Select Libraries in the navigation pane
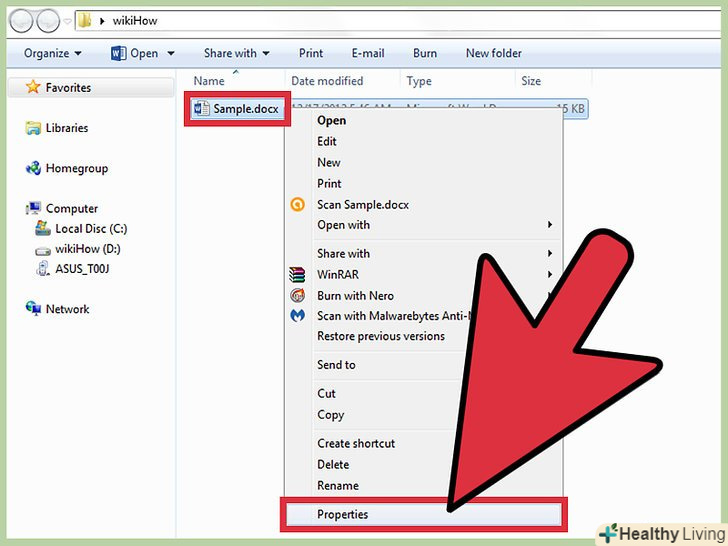728x546 pixels. coord(67,128)
